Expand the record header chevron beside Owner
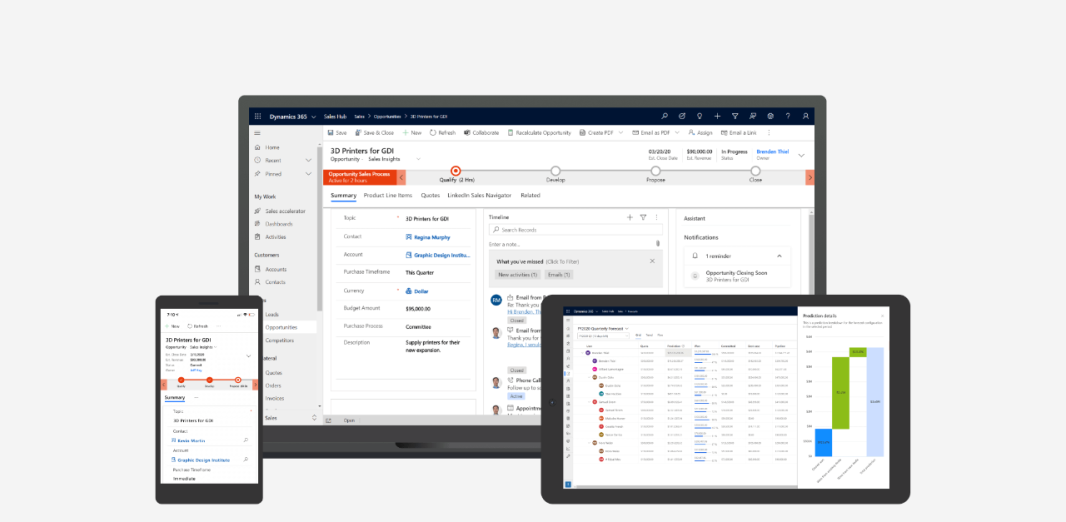 [x=801, y=156]
